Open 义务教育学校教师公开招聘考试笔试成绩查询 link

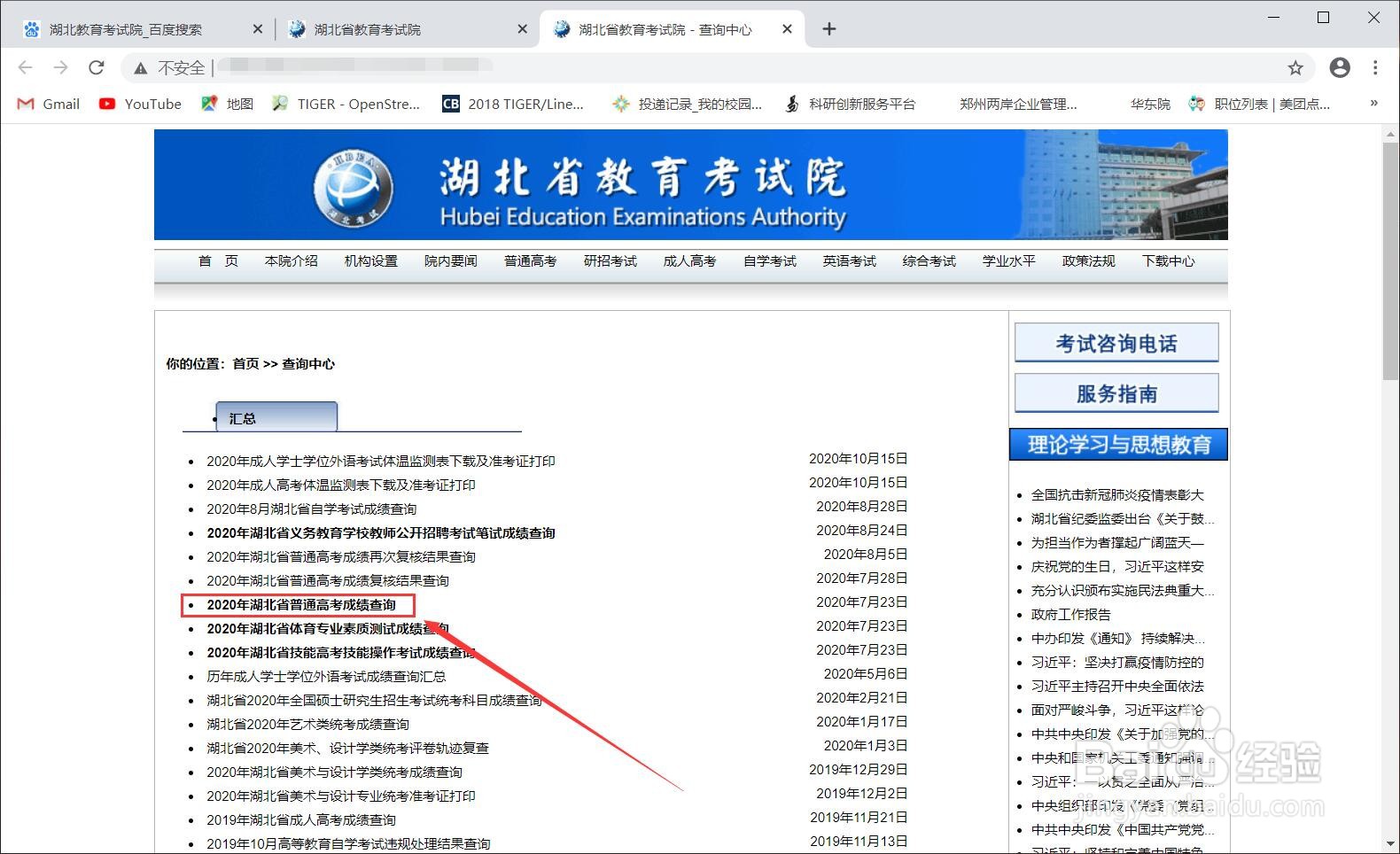[381, 533]
